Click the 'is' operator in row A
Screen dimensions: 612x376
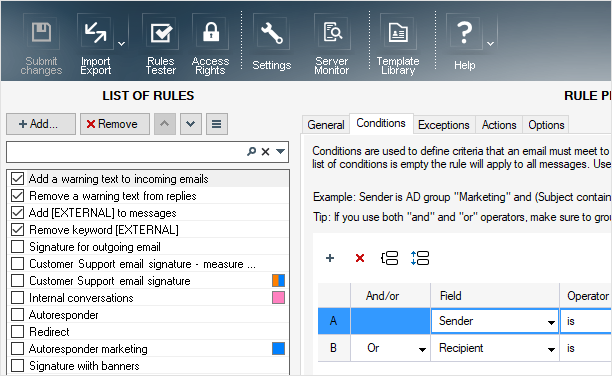coord(571,321)
